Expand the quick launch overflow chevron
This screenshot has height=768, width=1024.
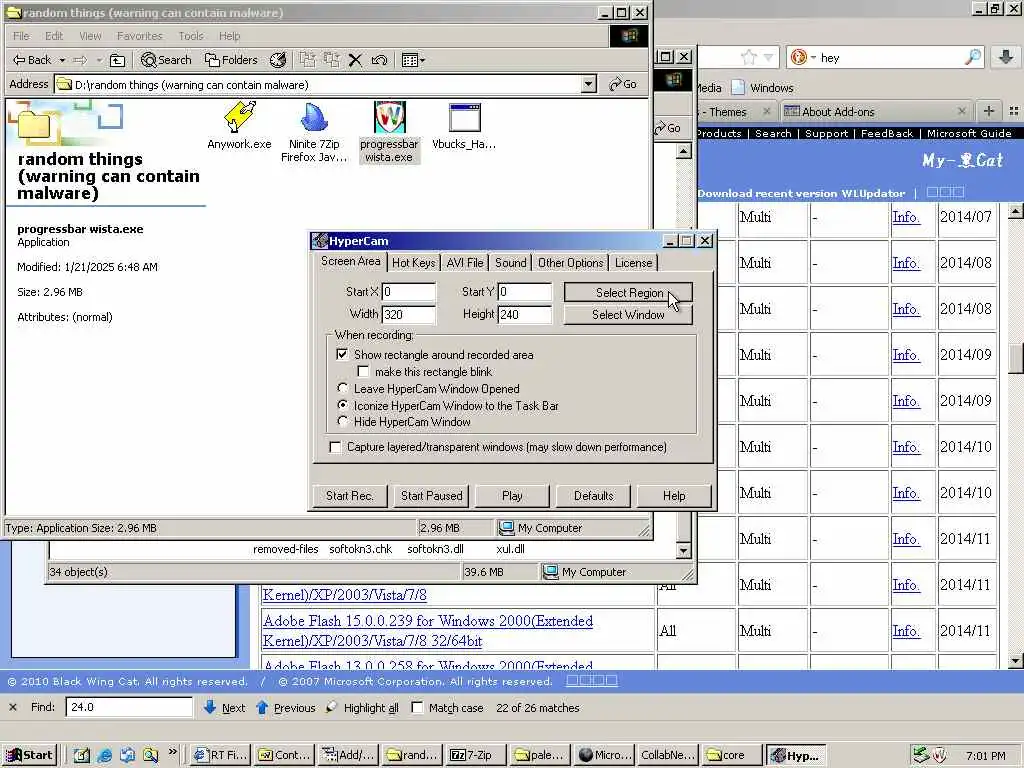click(172, 752)
